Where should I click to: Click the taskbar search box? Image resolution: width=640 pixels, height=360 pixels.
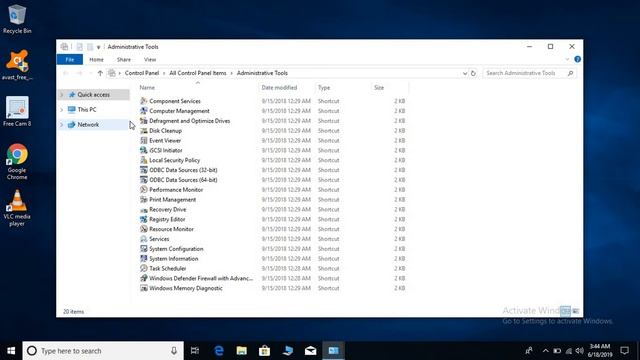tap(103, 351)
